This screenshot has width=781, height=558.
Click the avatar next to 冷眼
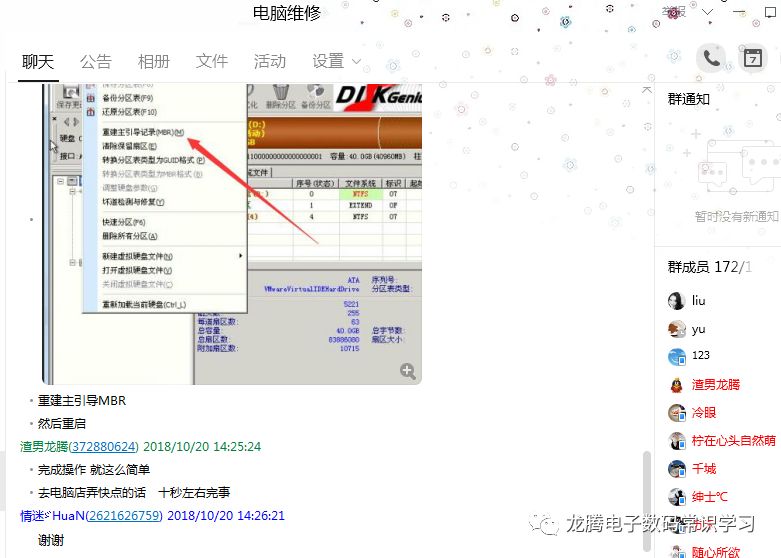(676, 413)
